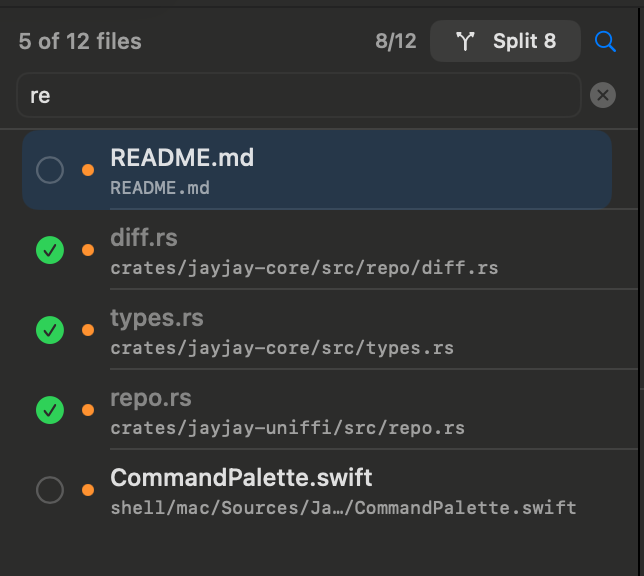Mark CommandPalette.swift as reviewed

coord(49,489)
